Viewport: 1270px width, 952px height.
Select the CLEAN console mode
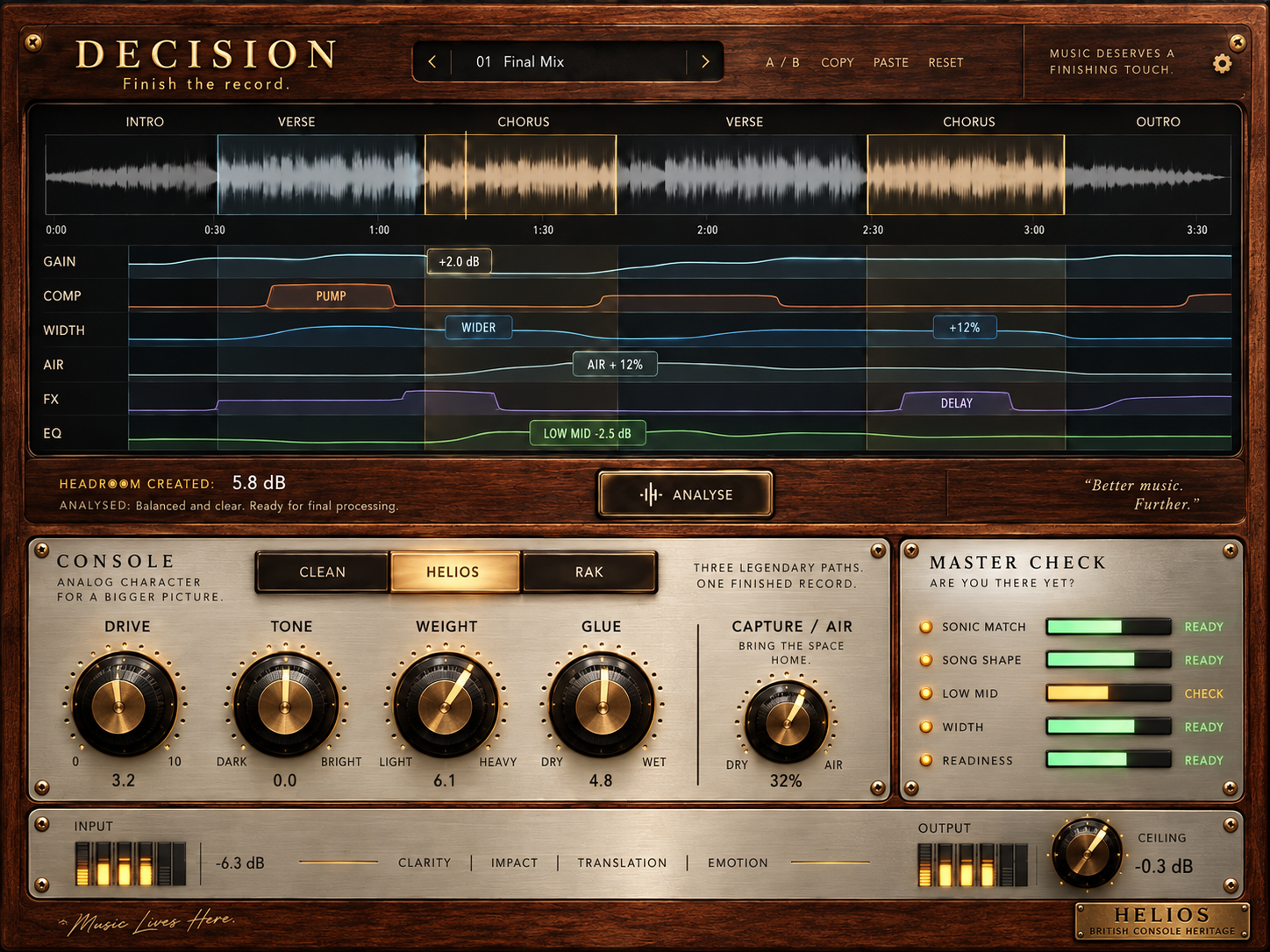323,572
